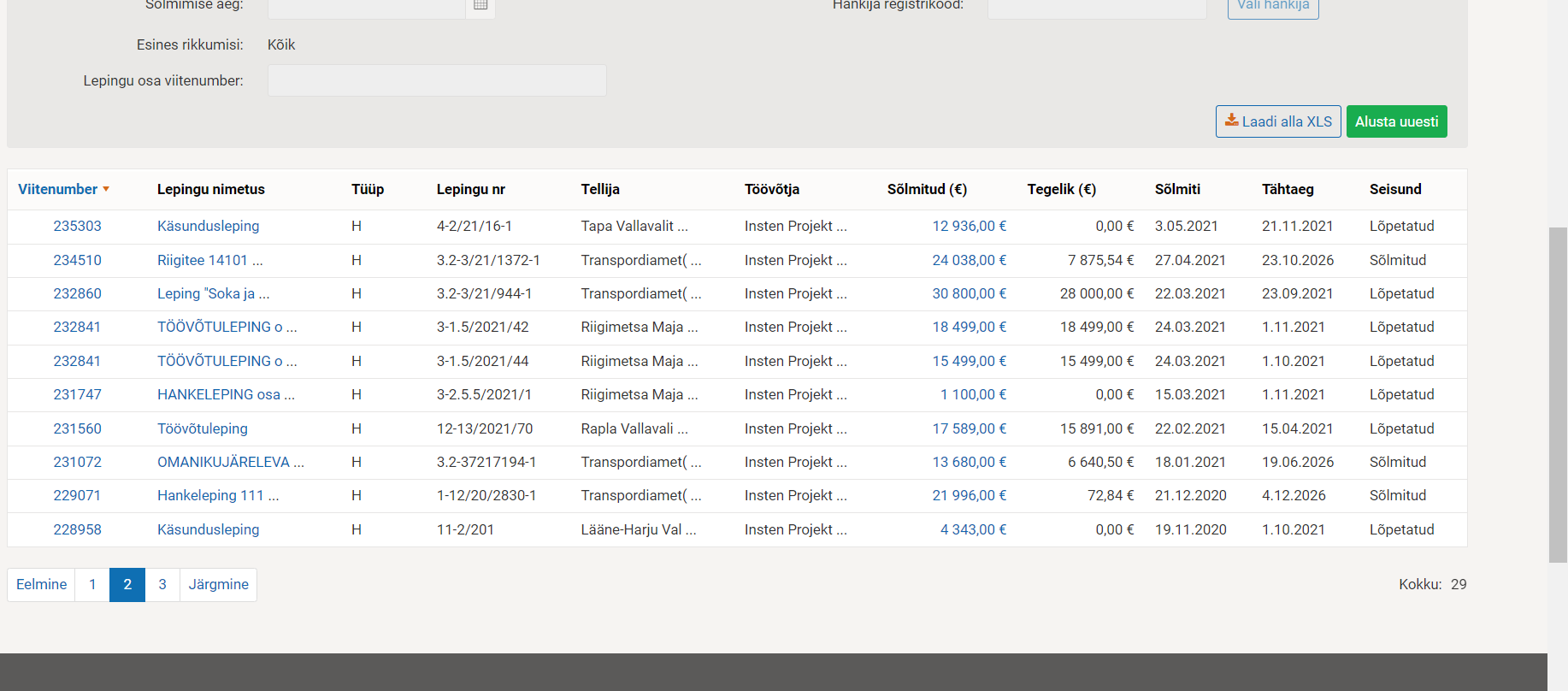Image resolution: width=1568 pixels, height=691 pixels.
Task: Click the 30 800,00 € agreed amount
Action: [x=970, y=293]
